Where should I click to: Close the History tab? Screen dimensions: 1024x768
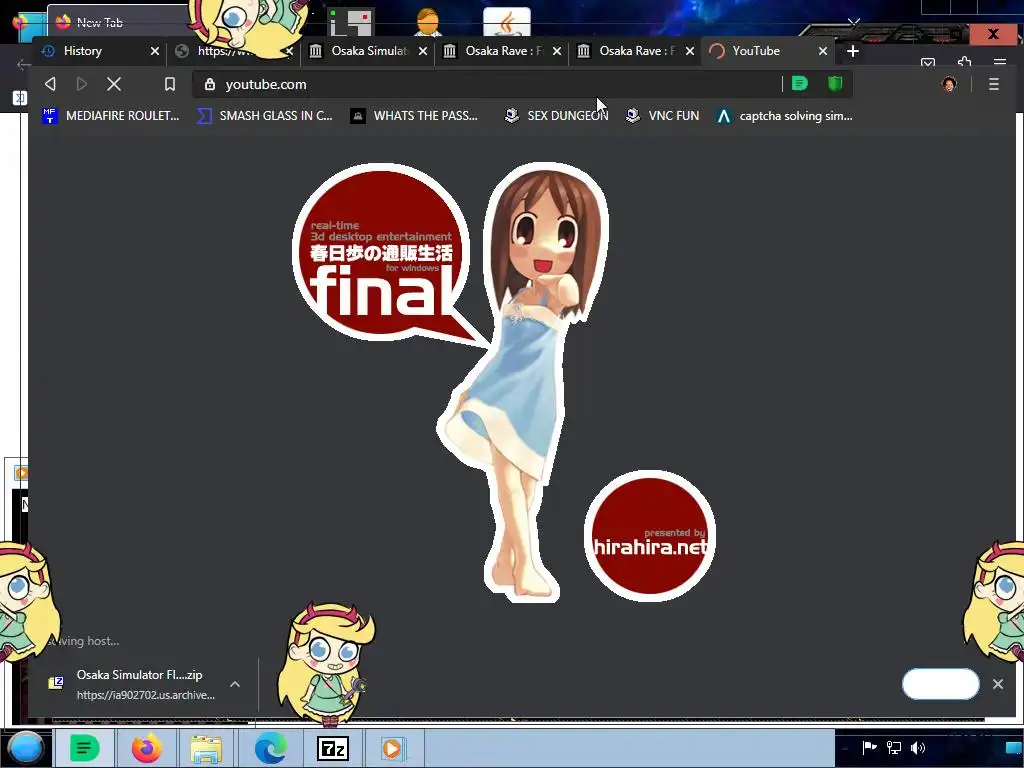155,51
